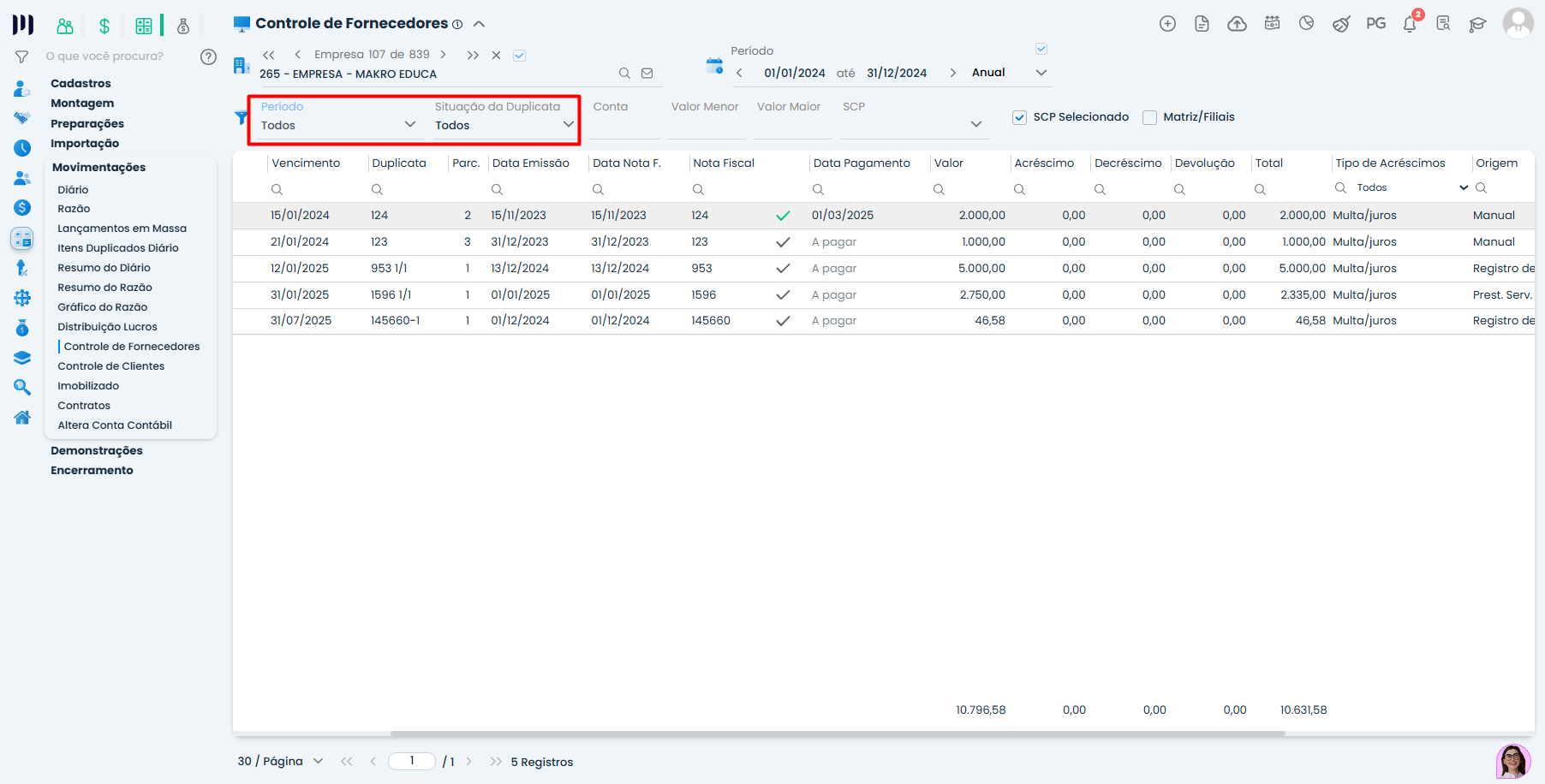Select Lançamentos em Massa in sidebar
1545x784 pixels.
[x=122, y=229]
